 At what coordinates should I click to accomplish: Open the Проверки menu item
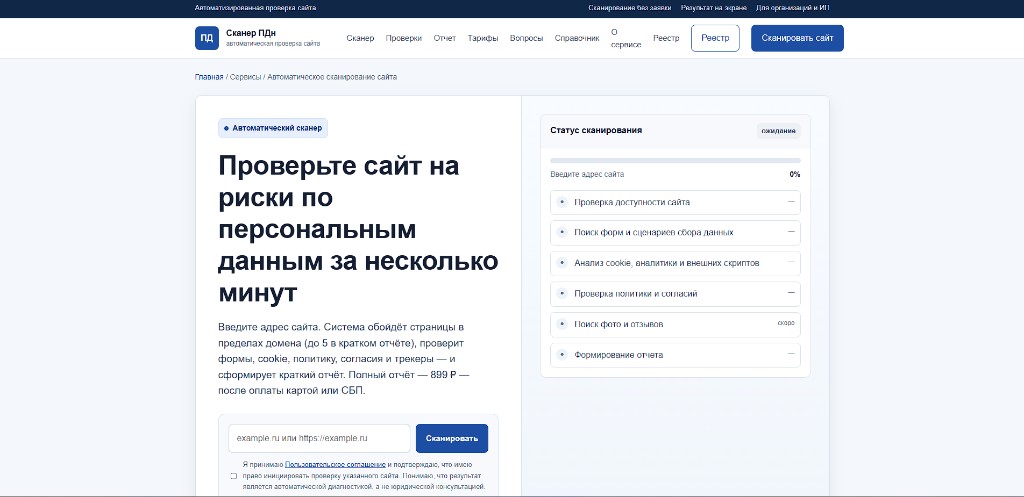[x=404, y=38]
